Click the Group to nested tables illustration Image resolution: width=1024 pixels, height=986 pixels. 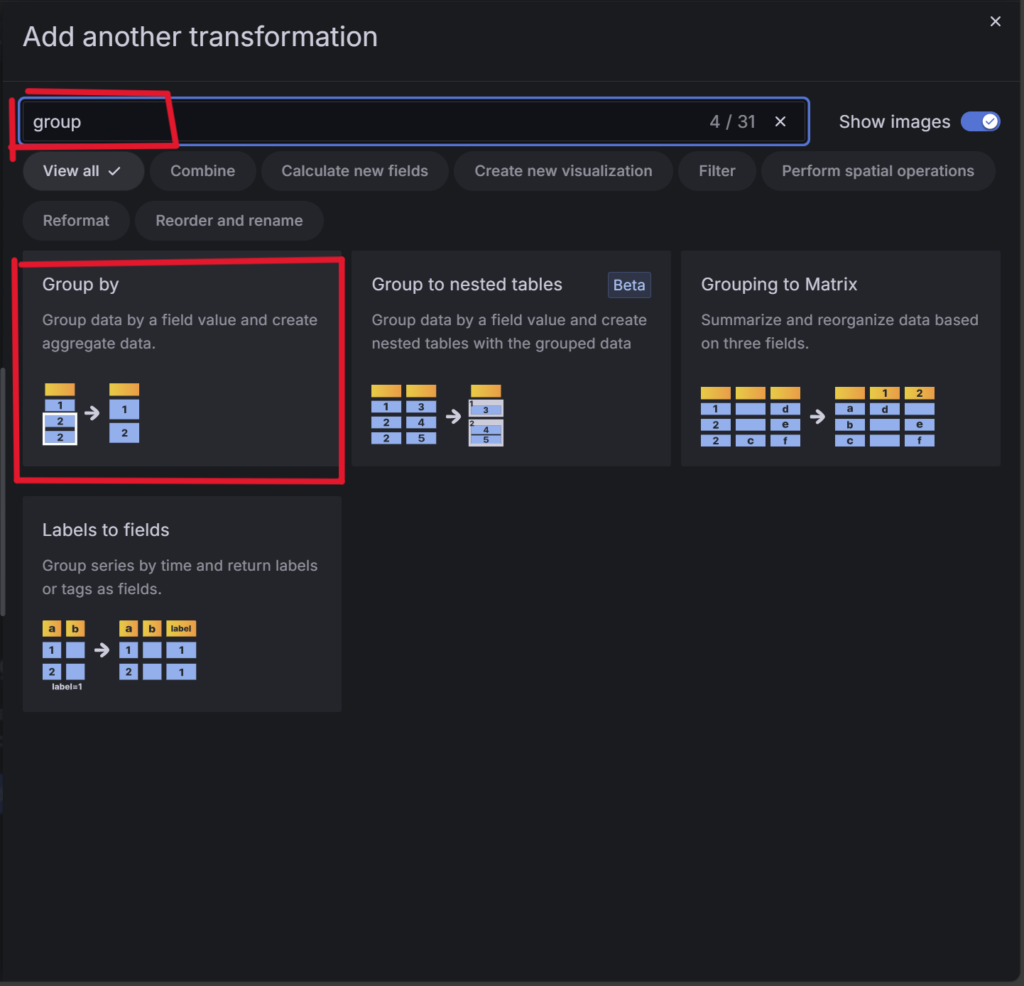437,415
